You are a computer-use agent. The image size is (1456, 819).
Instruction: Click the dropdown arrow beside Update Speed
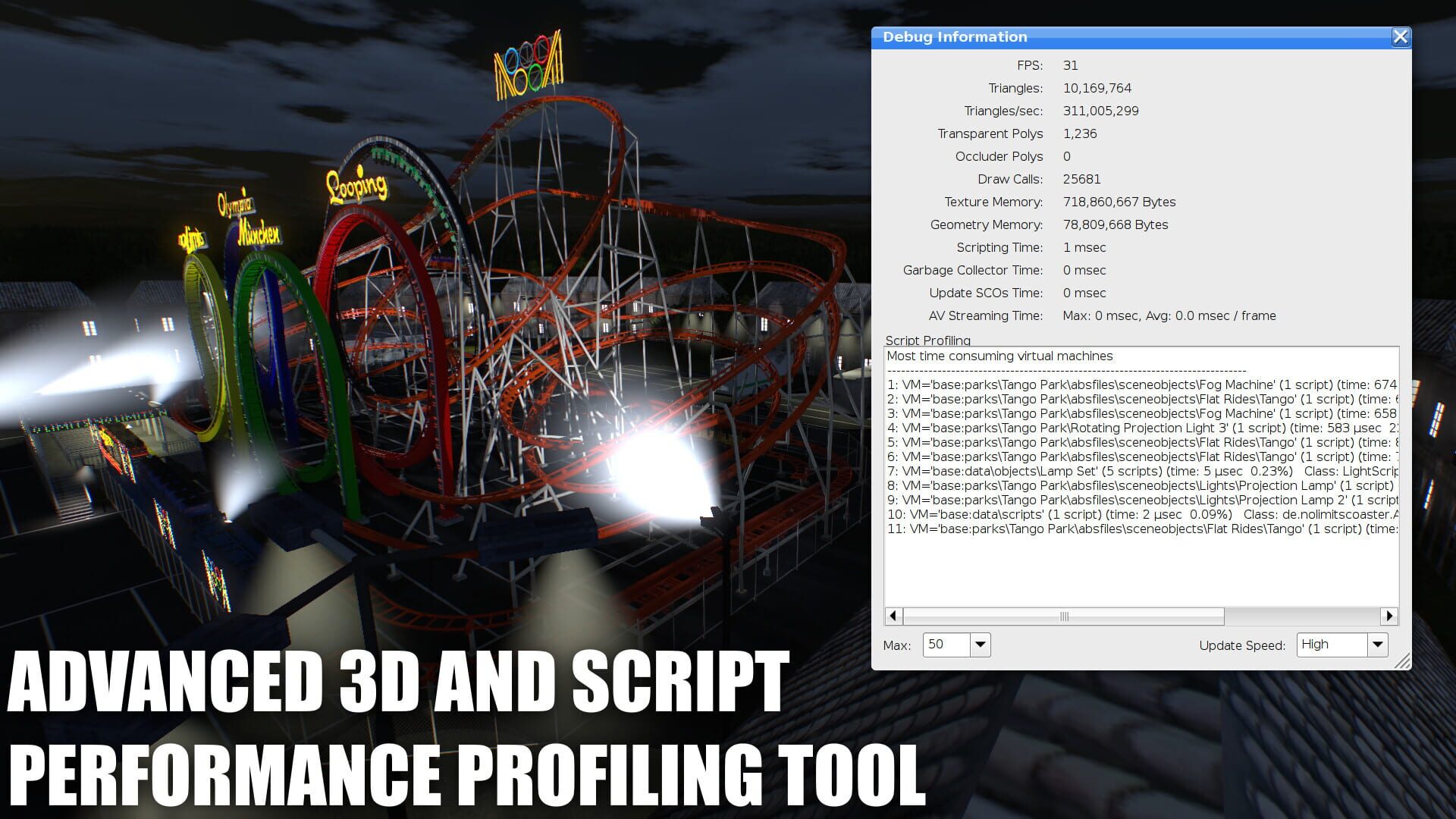1378,645
